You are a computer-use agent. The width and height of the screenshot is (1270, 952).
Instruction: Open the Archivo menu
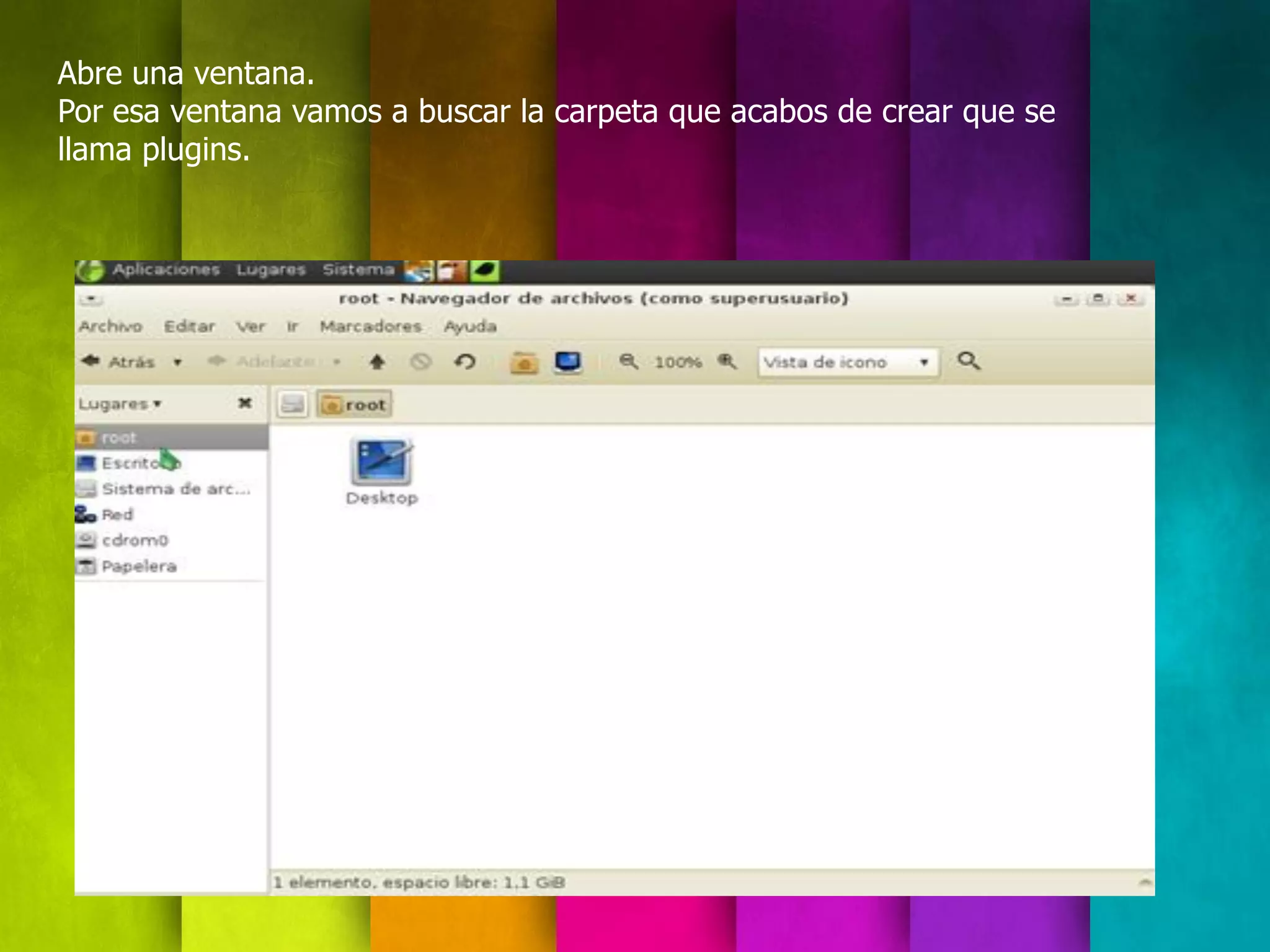click(x=110, y=326)
